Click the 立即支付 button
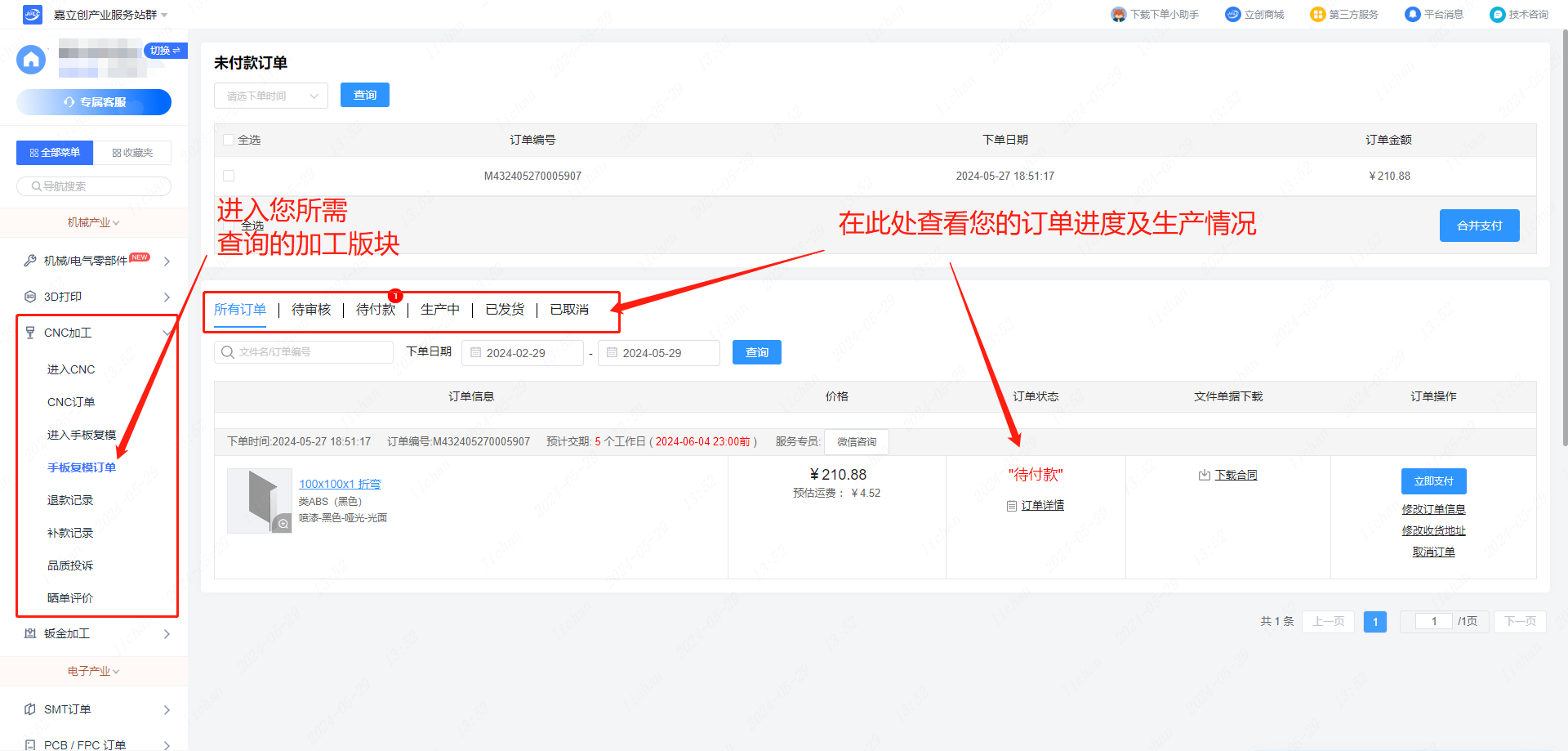 pyautogui.click(x=1434, y=481)
